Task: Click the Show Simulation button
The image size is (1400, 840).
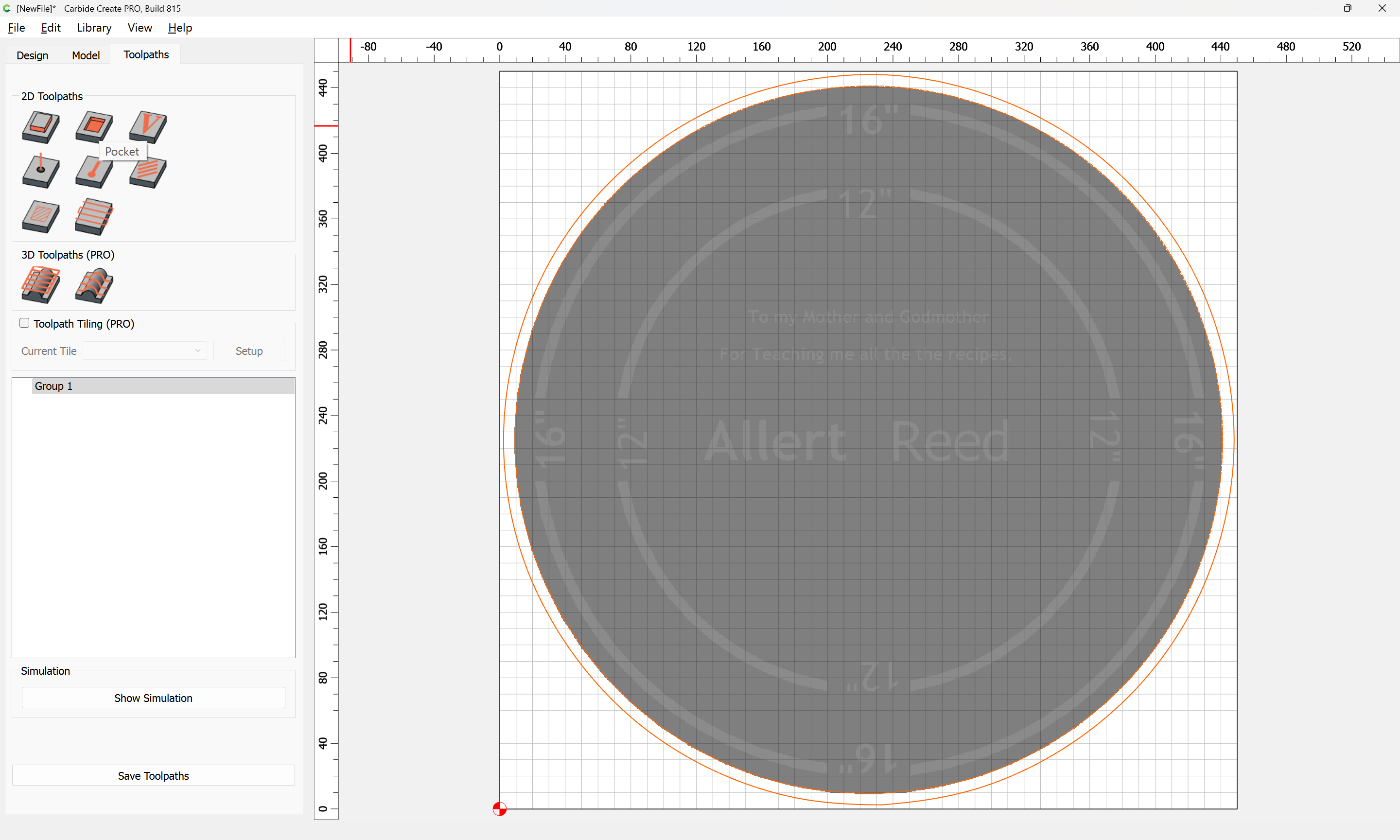Action: point(153,698)
